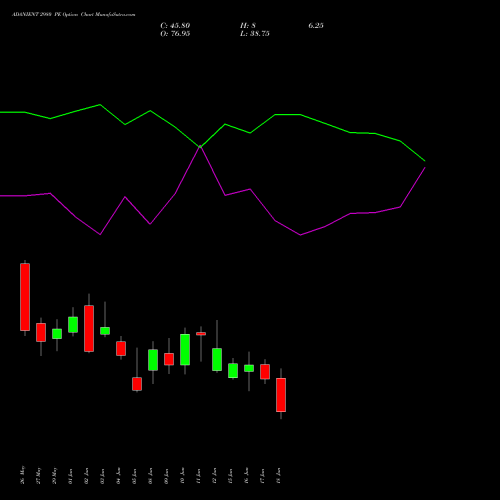Viewport: 500px width, 500px height.
Task: Click the tall green 10 Jun candlestick
Action: [185, 350]
